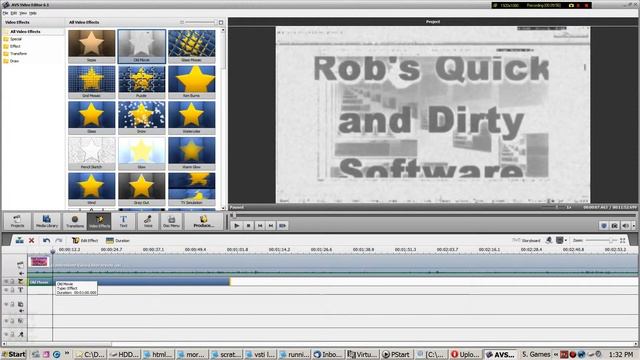Open the Help menu
The height and width of the screenshot is (360, 640).
(33, 13)
